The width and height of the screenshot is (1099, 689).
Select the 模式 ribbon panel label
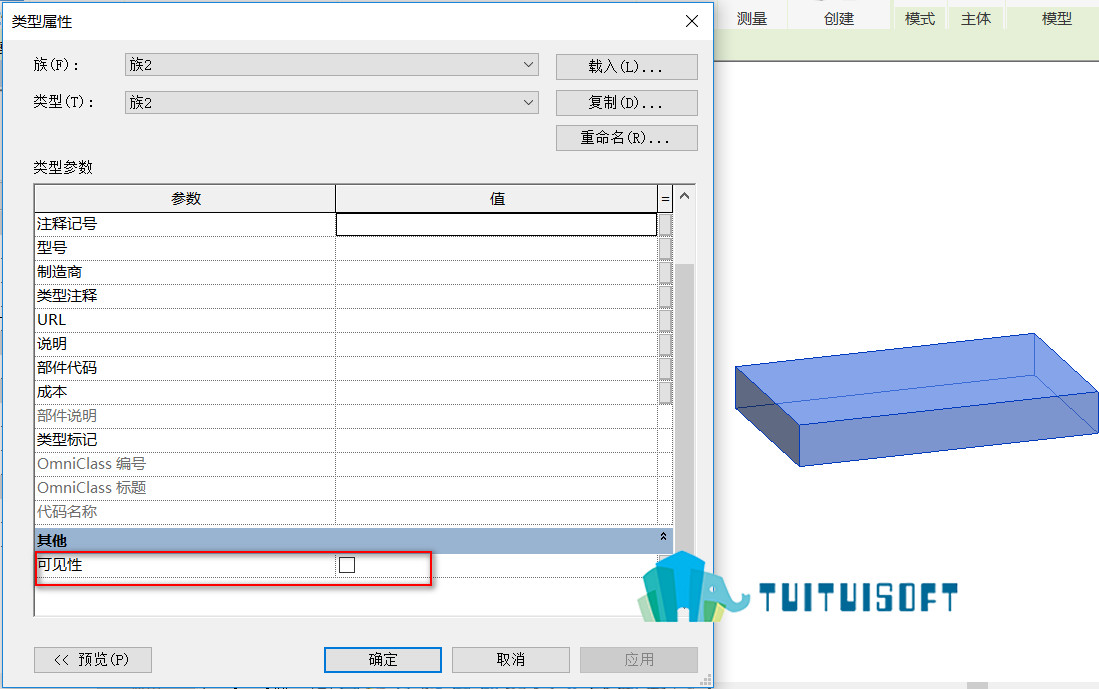coord(920,19)
